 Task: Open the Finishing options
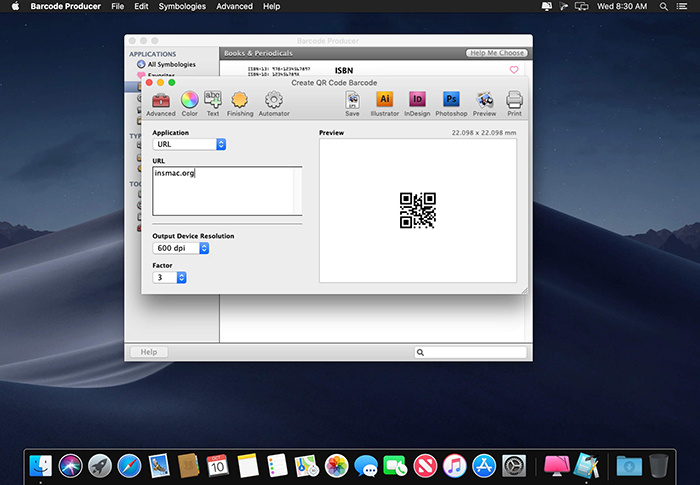click(240, 104)
